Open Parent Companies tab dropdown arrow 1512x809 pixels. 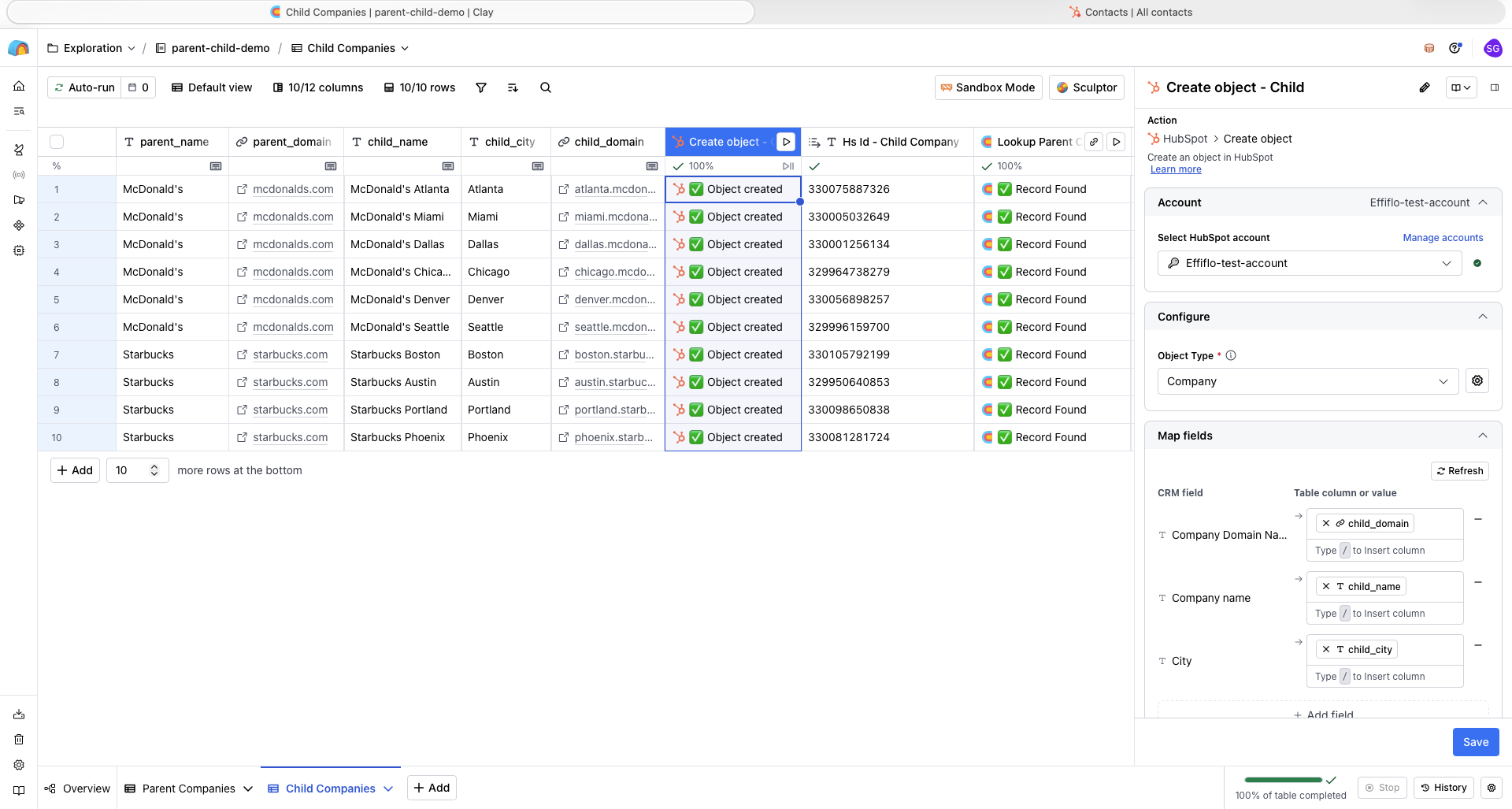[248, 789]
